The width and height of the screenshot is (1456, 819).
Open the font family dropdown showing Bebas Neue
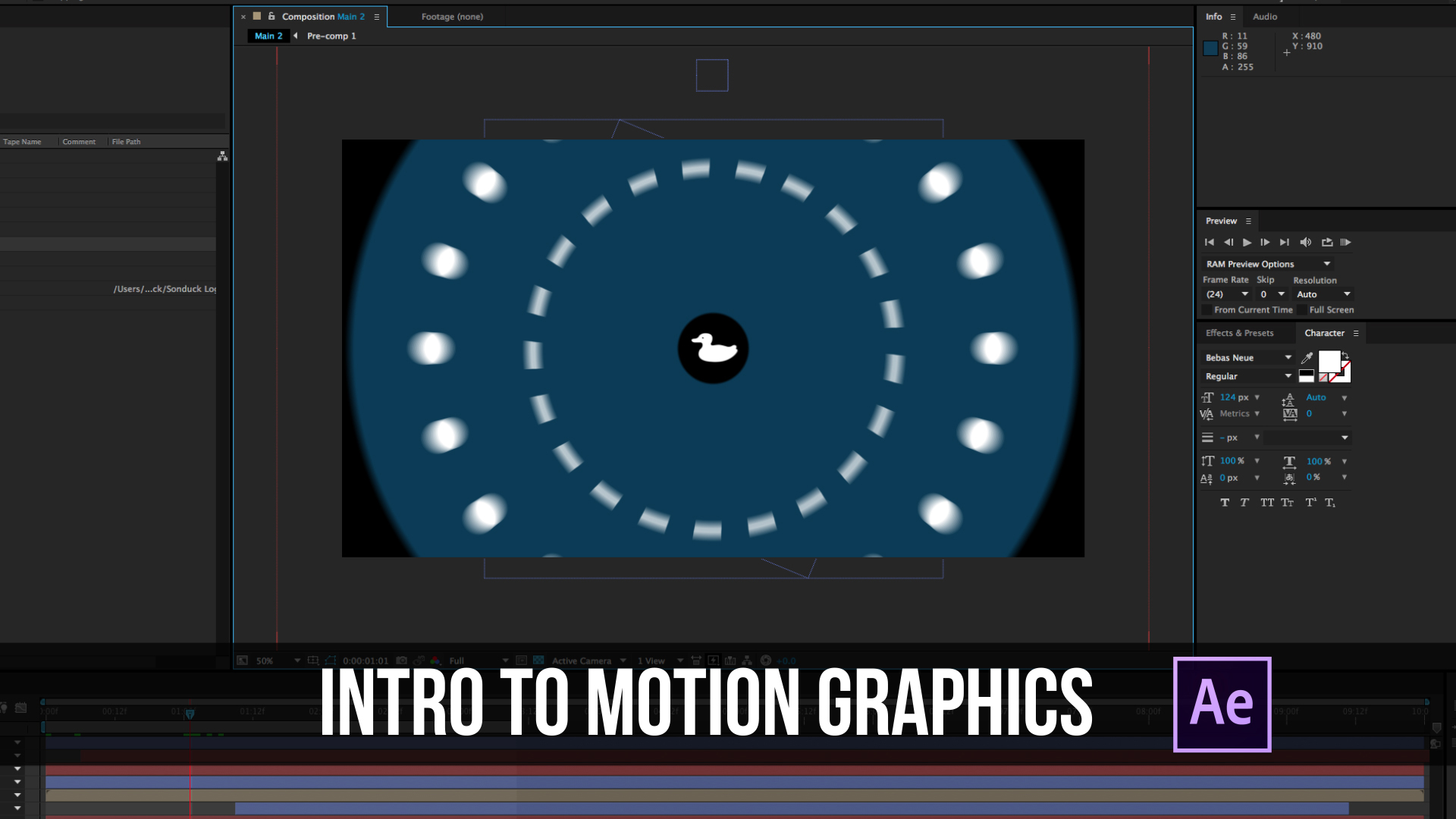[1246, 357]
